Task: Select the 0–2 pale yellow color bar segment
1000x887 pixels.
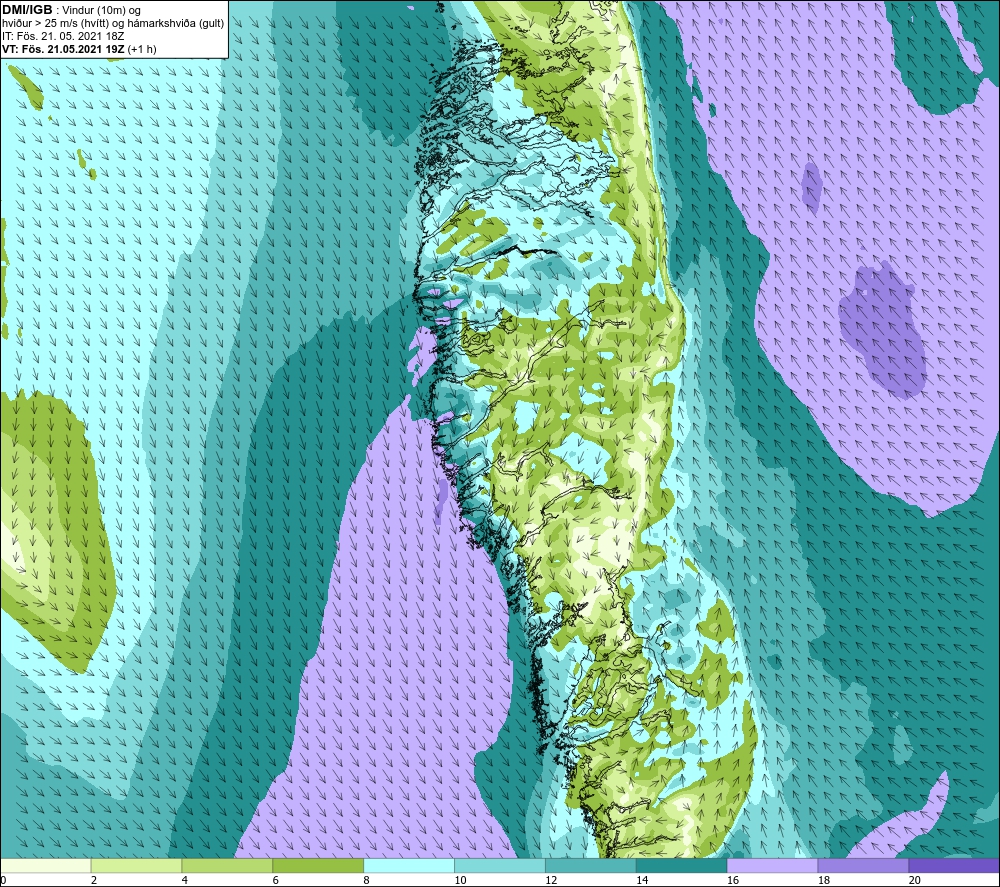Action: click(46, 865)
